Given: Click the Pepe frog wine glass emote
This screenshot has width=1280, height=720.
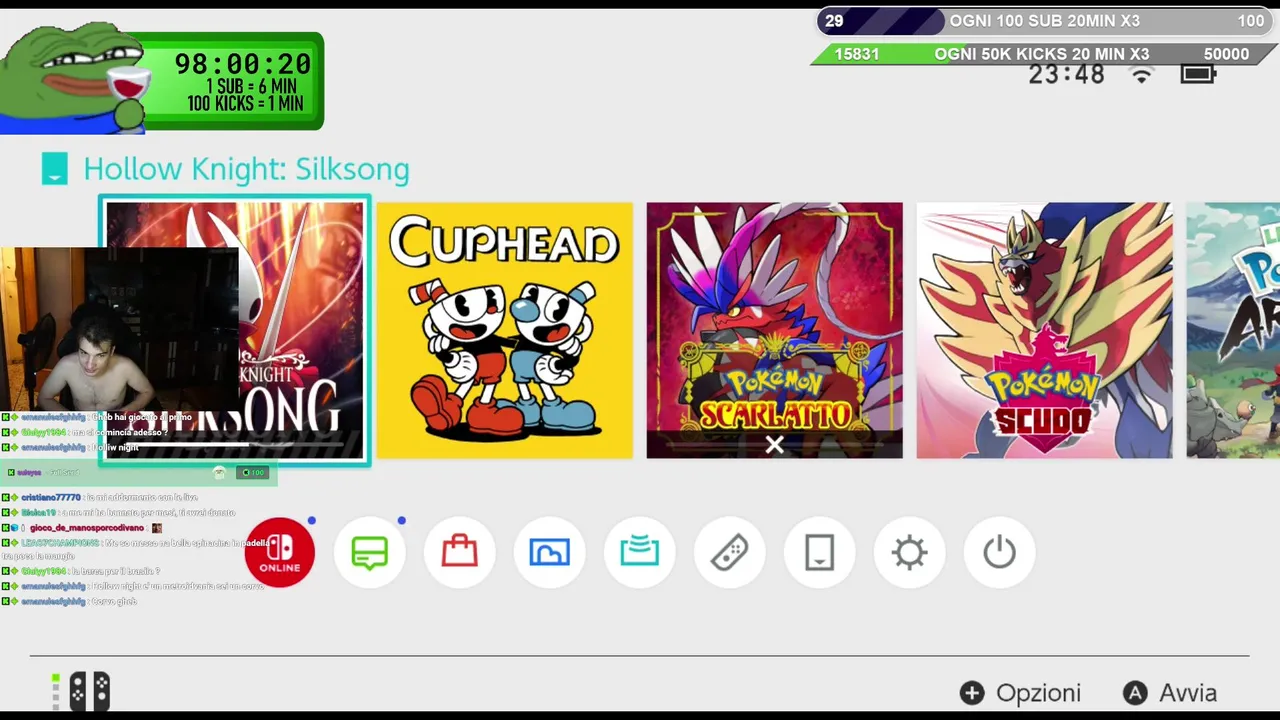Looking at the screenshot, I should (x=75, y=78).
